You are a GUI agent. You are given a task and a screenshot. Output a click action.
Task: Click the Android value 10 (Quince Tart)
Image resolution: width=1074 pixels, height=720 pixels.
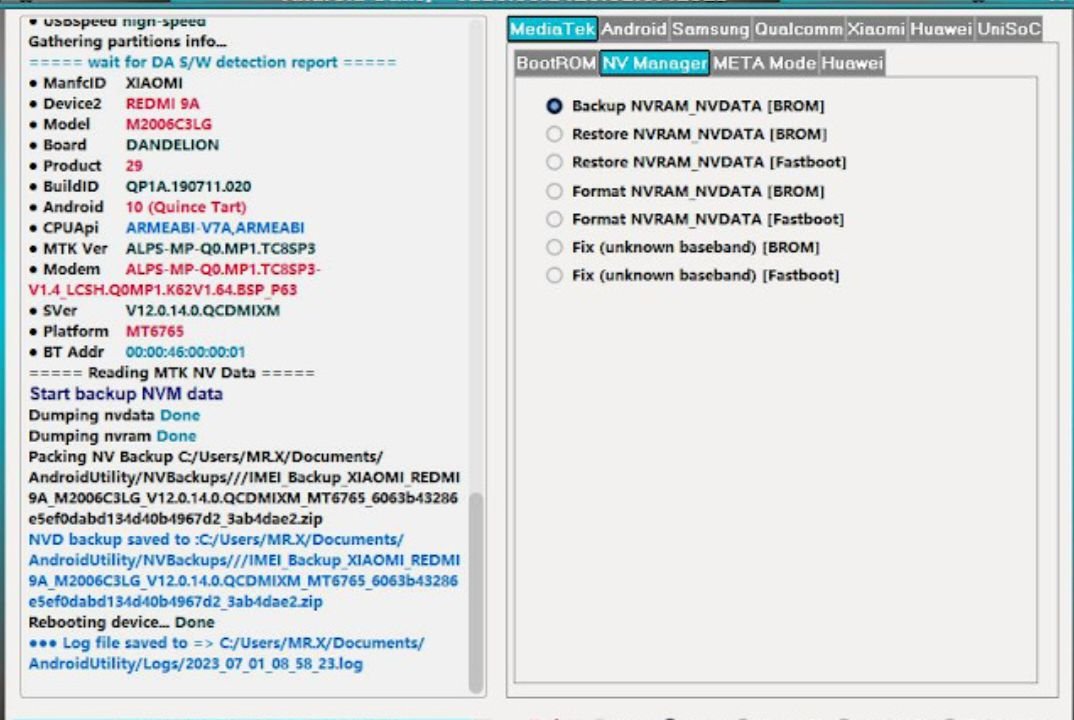(x=186, y=207)
